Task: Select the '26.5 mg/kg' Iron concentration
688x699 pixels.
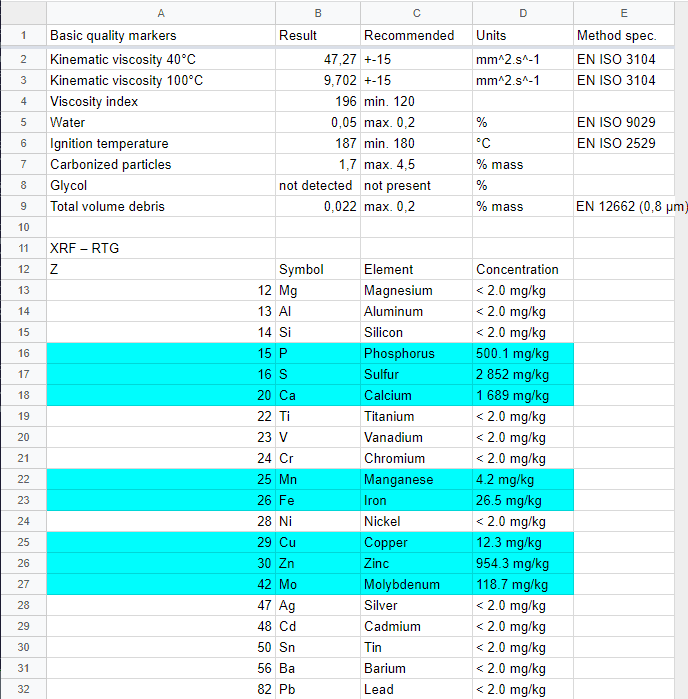Action: point(523,500)
